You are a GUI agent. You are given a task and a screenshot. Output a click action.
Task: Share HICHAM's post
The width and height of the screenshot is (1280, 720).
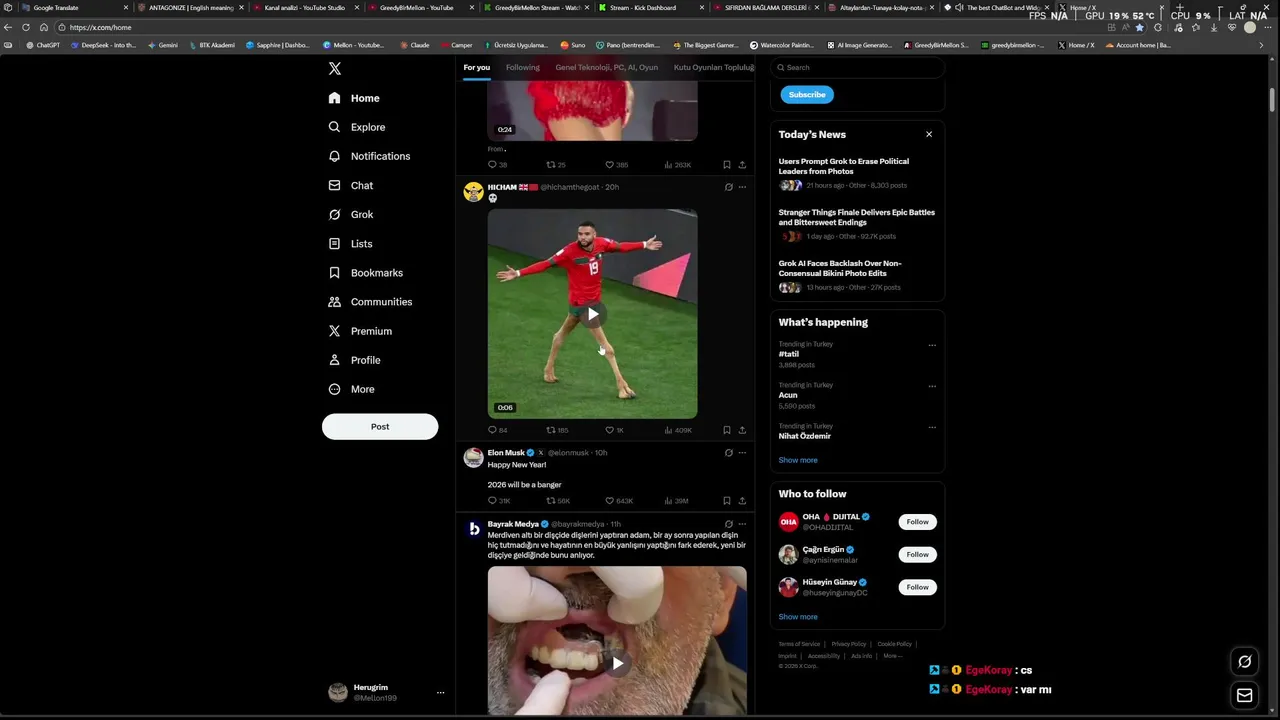click(x=742, y=430)
